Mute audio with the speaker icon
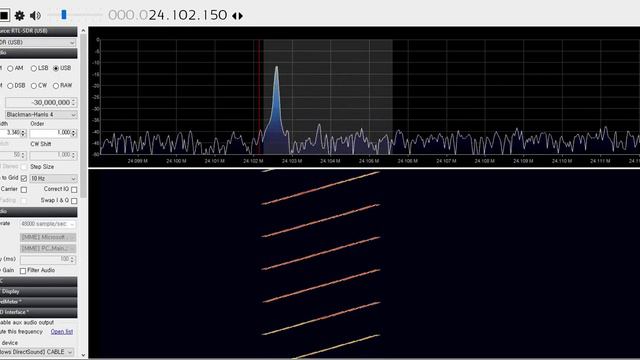Image resolution: width=640 pixels, height=360 pixels. pos(36,16)
